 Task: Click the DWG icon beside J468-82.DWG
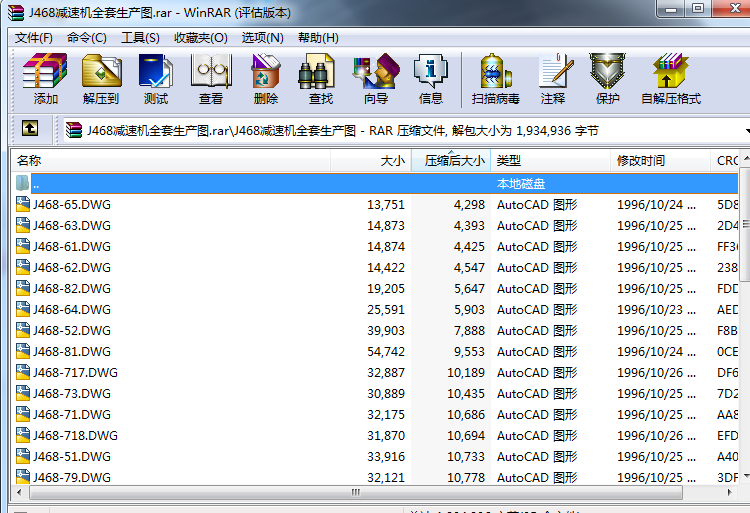pos(23,288)
